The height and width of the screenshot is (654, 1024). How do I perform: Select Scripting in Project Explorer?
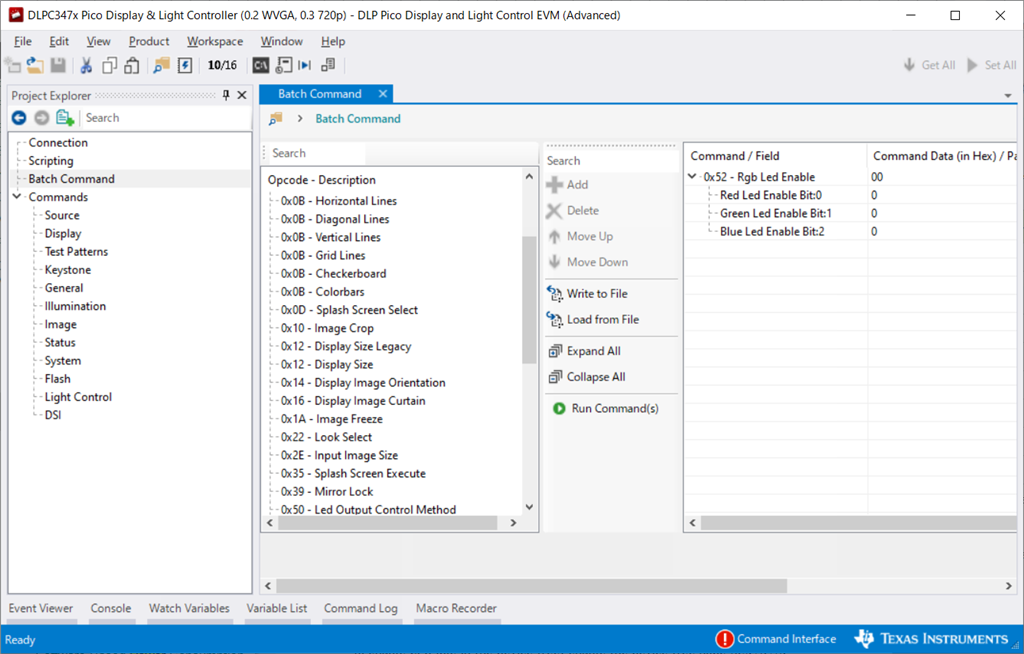pyautogui.click(x=51, y=161)
